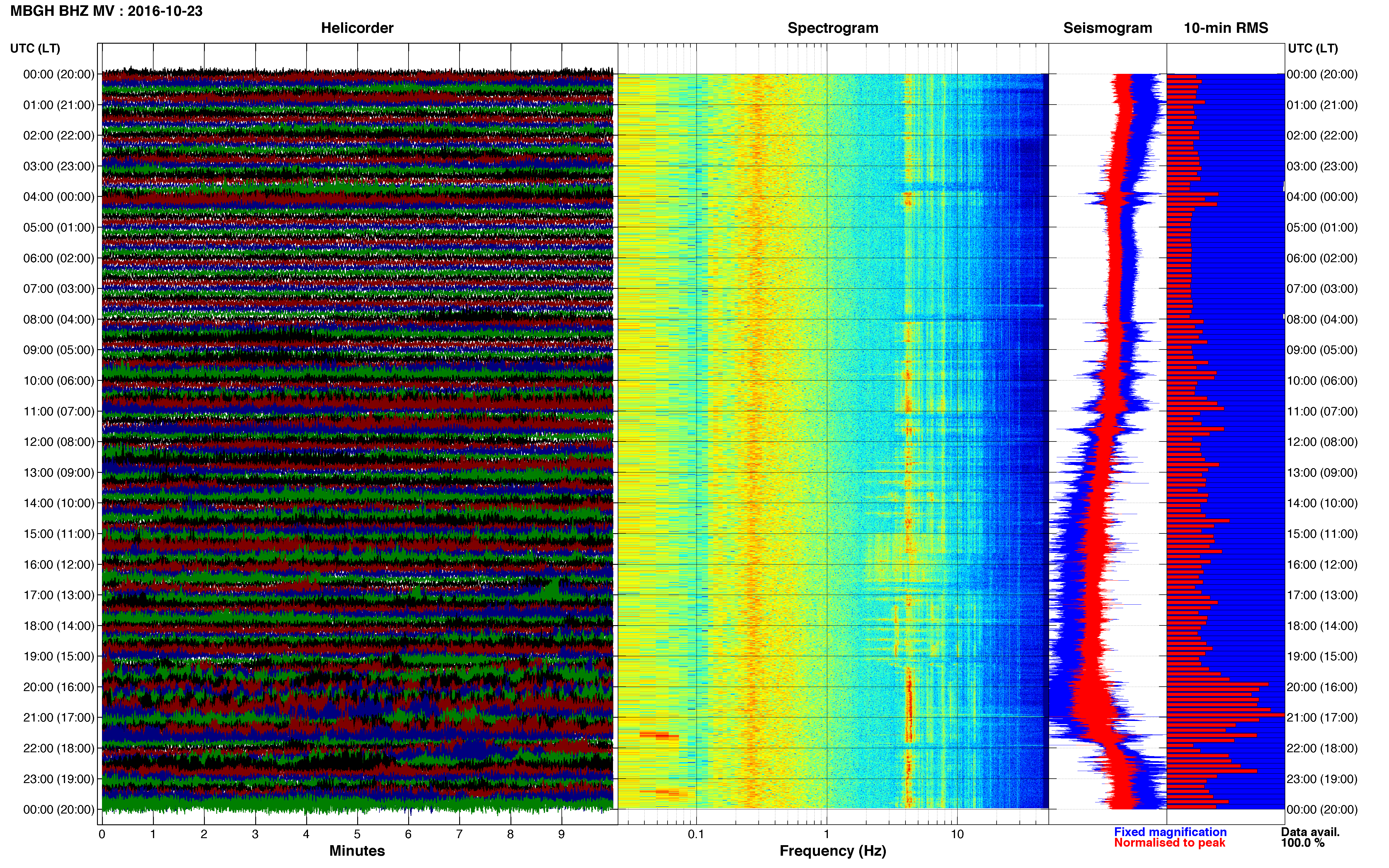
Task: Click left time label '18:00 (14:00)'
Action: point(59,626)
